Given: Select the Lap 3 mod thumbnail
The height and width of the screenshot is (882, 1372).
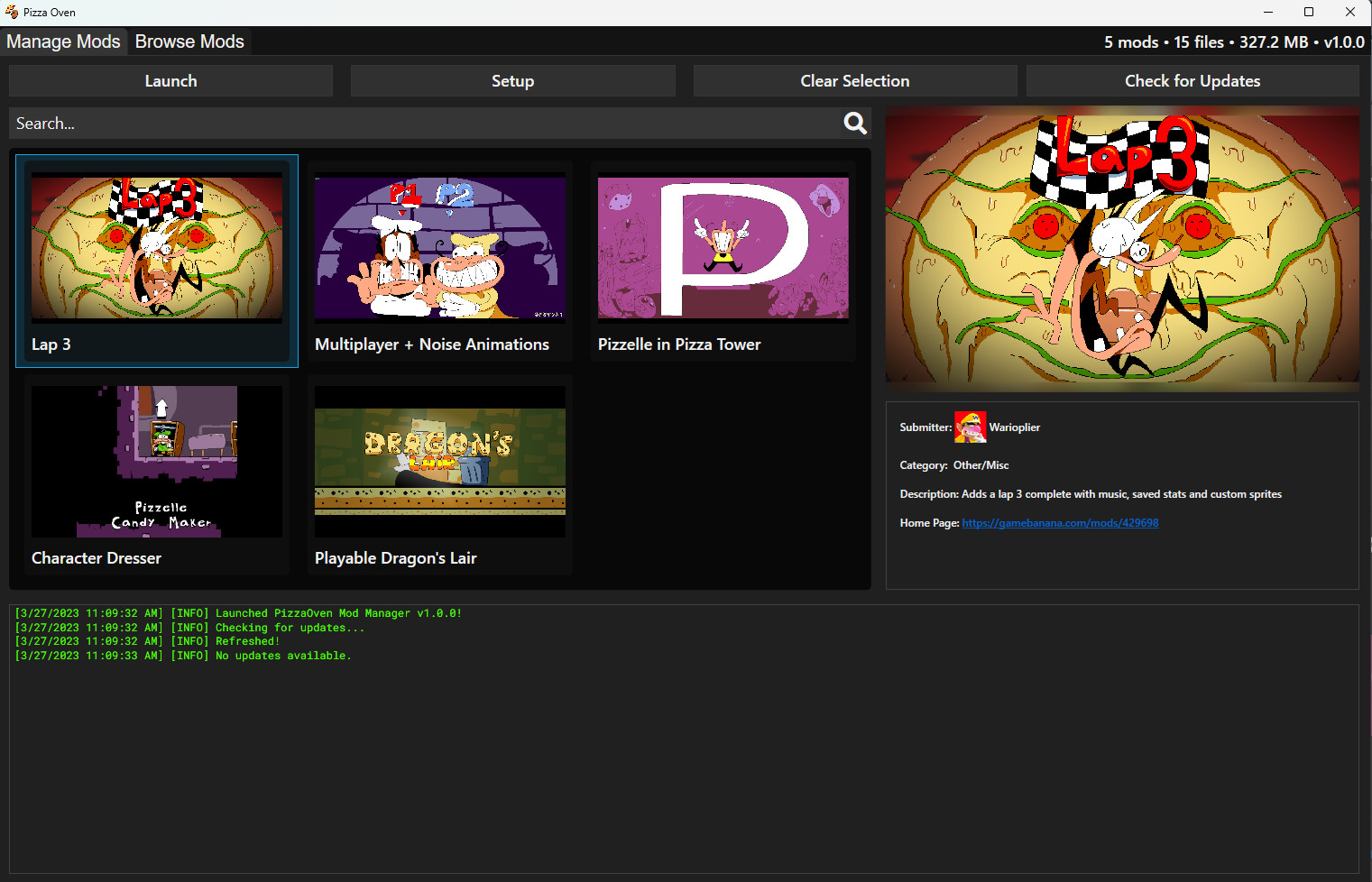Looking at the screenshot, I should (x=157, y=248).
